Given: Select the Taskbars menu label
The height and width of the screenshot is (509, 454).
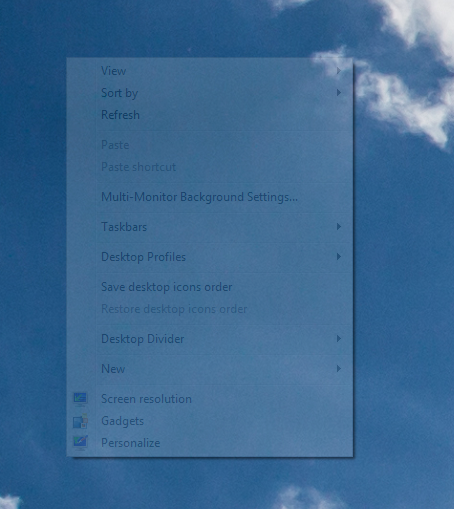Looking at the screenshot, I should (124, 227).
